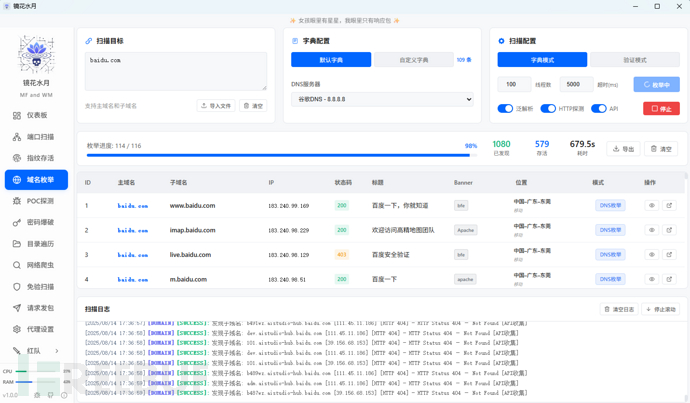Click 清空 next to the 导出 button

tap(661, 149)
